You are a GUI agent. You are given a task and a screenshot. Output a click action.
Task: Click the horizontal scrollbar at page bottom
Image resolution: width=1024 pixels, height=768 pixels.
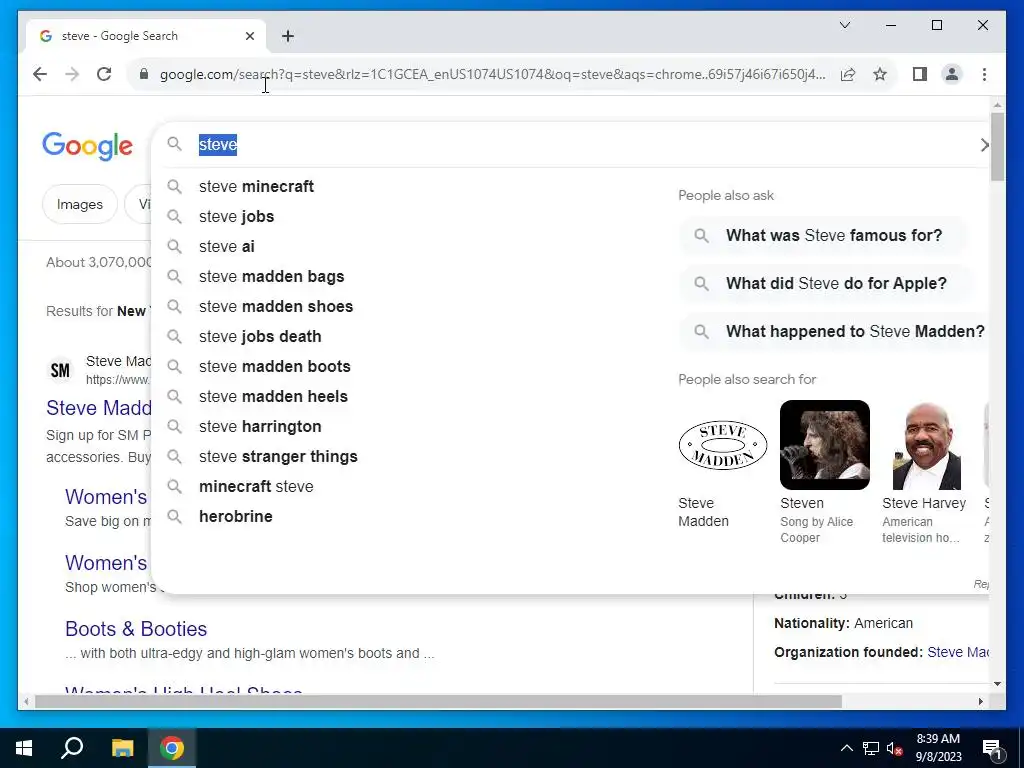438,701
